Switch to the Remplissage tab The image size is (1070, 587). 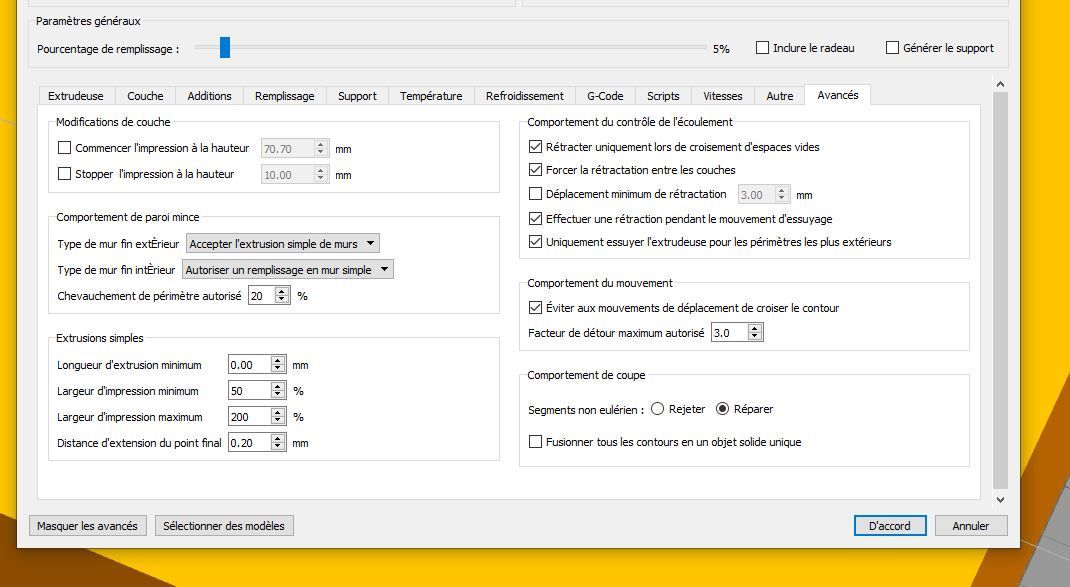pyautogui.click(x=285, y=96)
